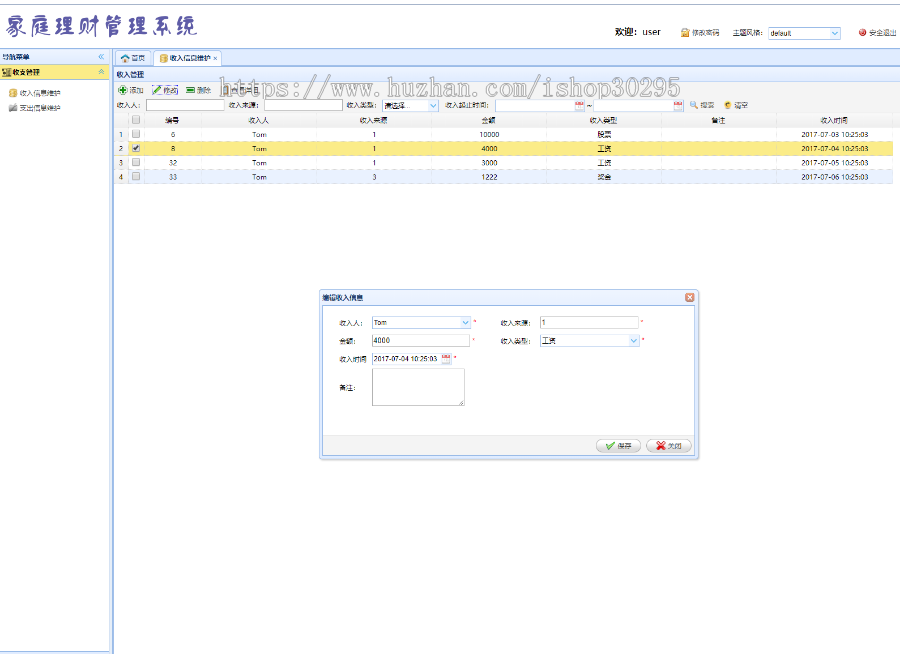Viewport: 900px width, 654px height.
Task: Switch to the home (首页) tab
Action: [133, 58]
